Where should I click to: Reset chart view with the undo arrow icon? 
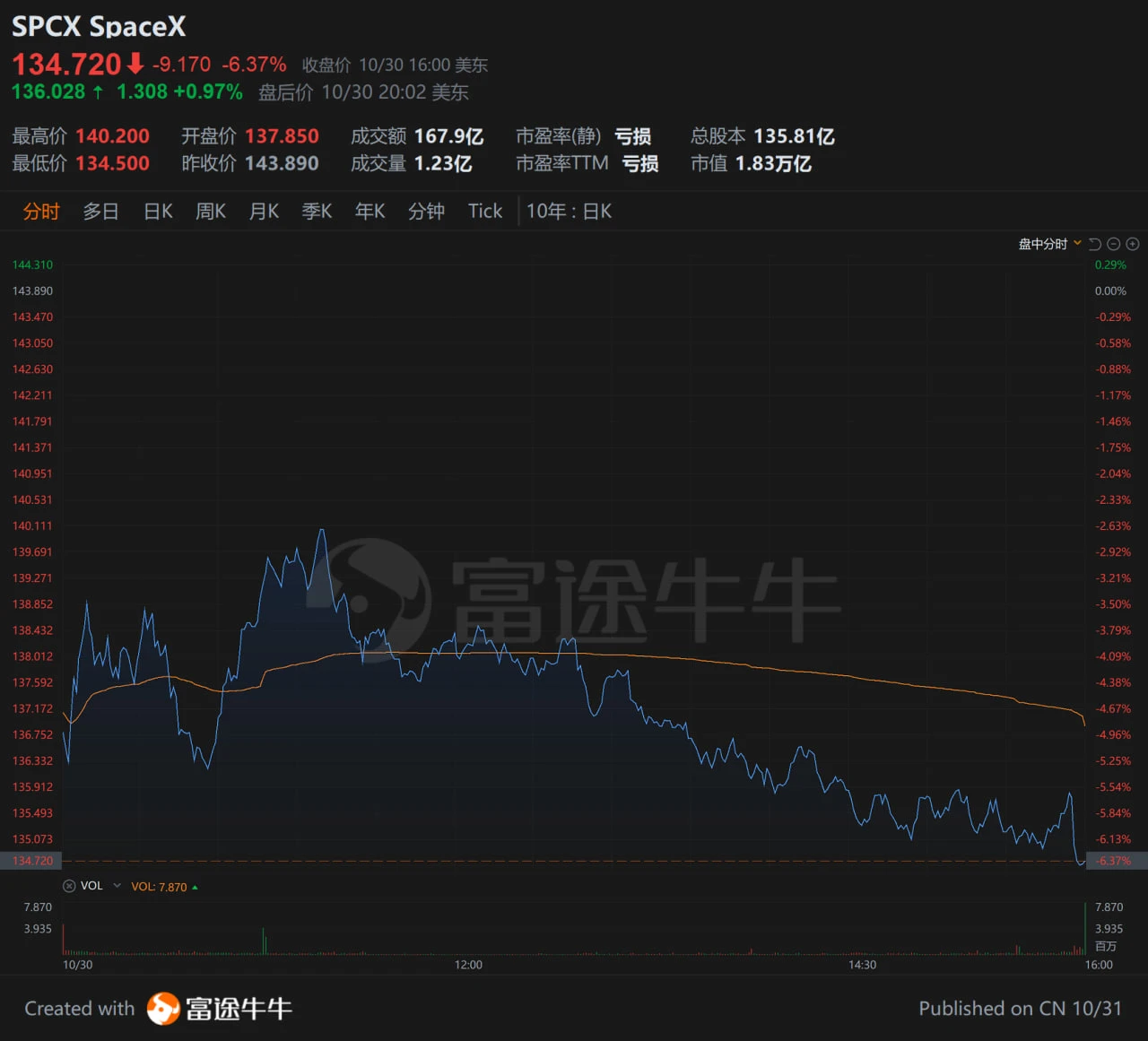1094,244
